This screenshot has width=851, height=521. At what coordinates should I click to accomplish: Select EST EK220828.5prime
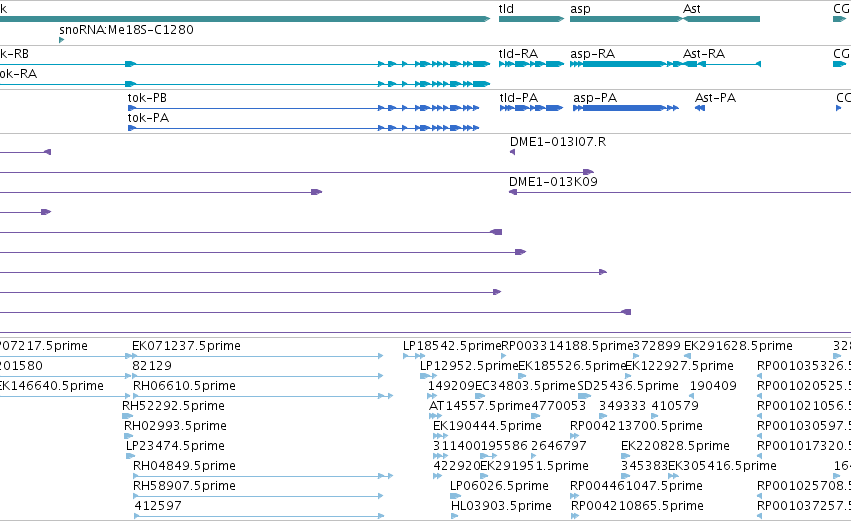pos(675,446)
